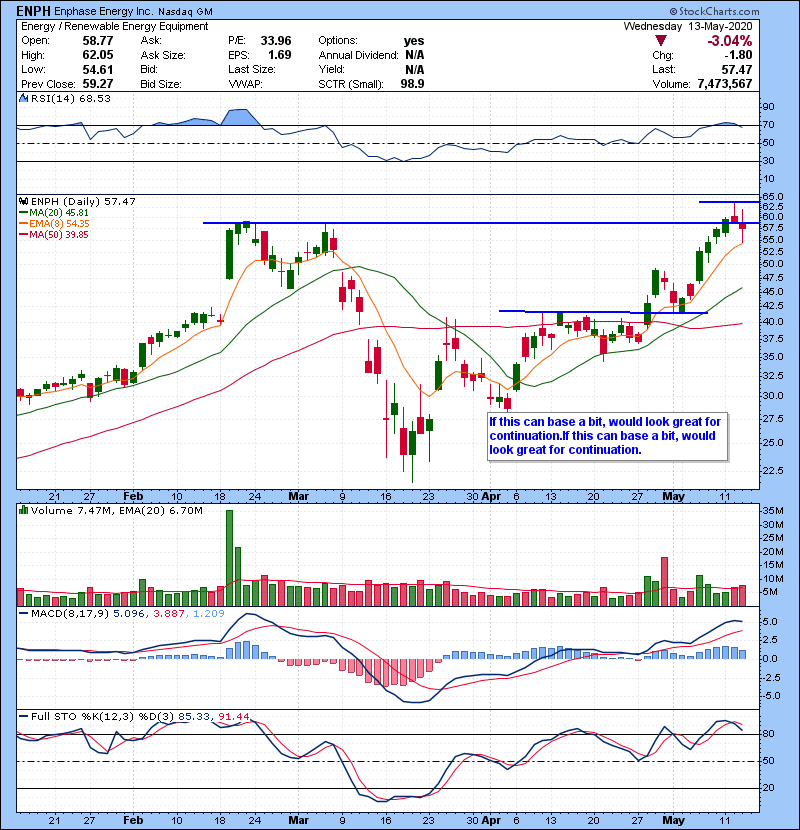The image size is (800, 830).
Task: Click the Volume value 7,473,567
Action: (725, 84)
